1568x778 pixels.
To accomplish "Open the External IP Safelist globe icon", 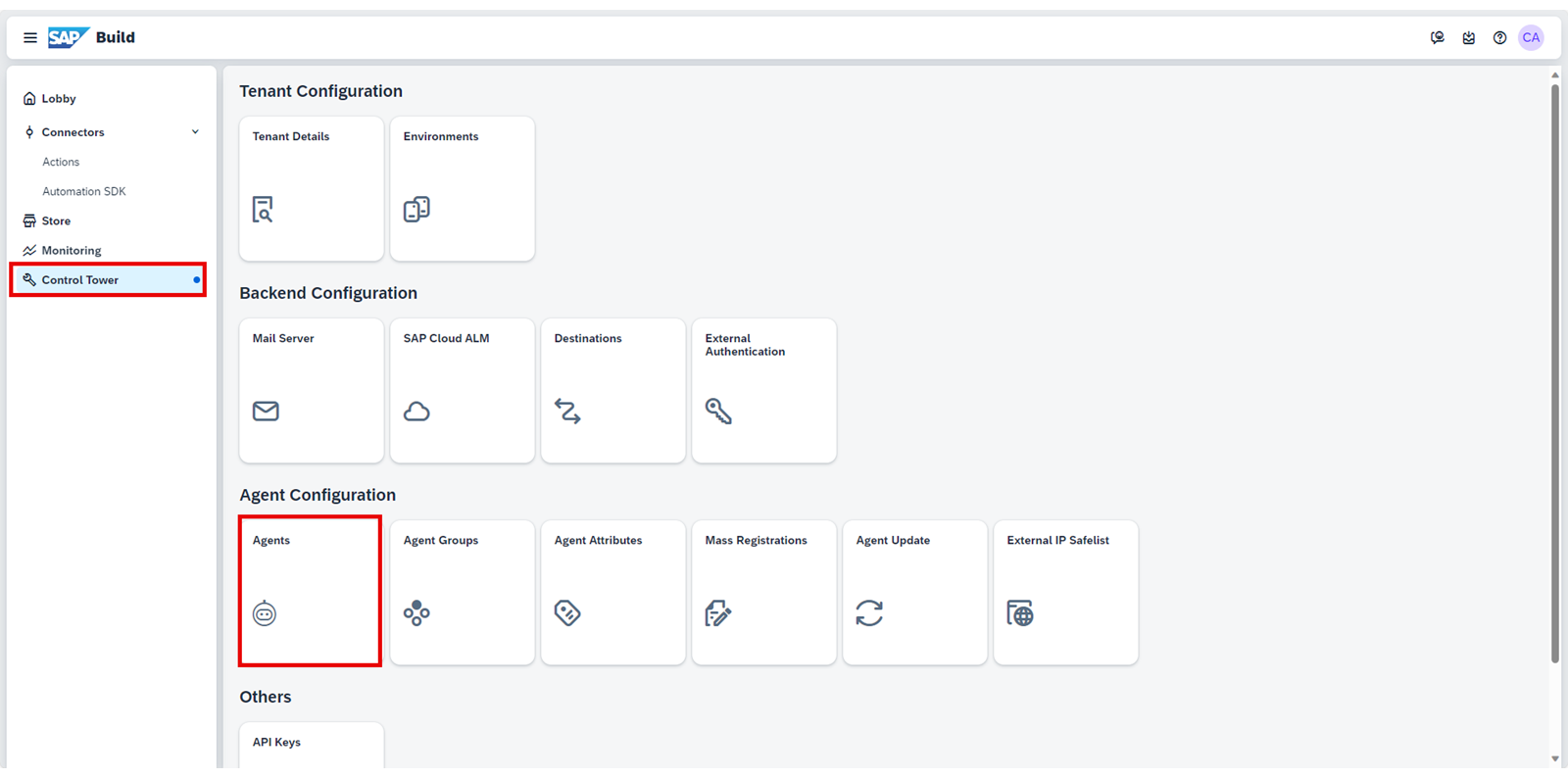I will (x=1020, y=613).
